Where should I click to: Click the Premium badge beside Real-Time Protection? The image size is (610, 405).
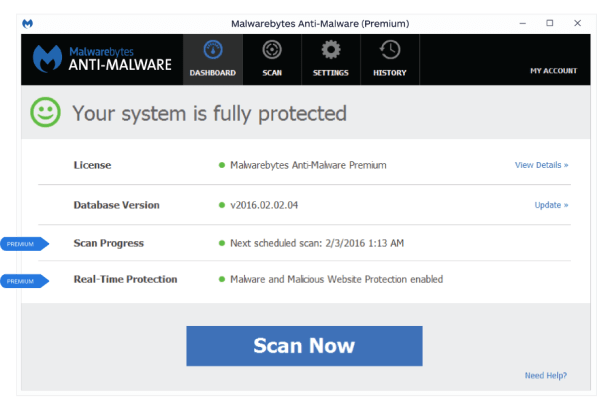[x=25, y=281]
